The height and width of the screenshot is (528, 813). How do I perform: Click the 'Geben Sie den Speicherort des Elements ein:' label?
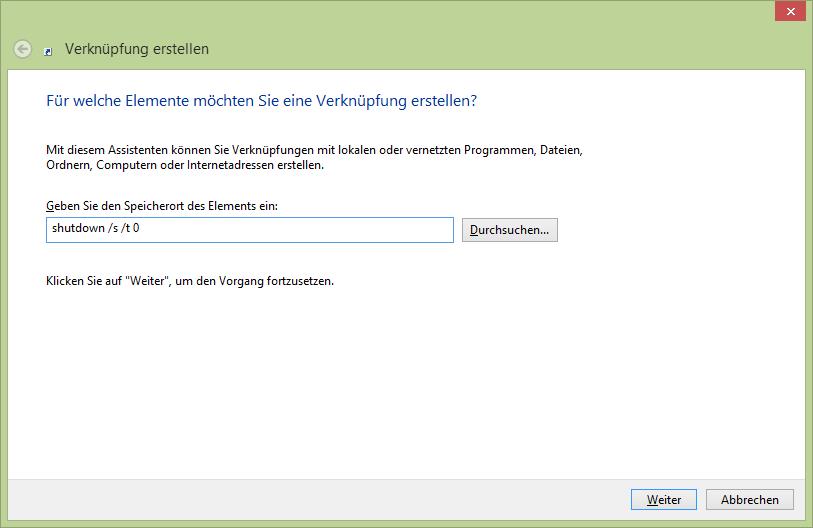tap(162, 206)
